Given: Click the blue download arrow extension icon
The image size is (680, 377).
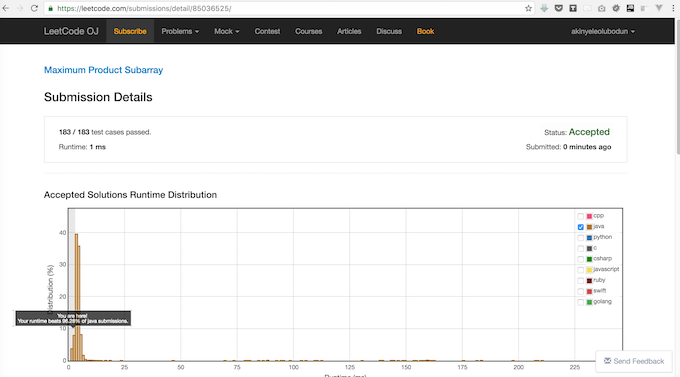Looking at the screenshot, I should [544, 8].
